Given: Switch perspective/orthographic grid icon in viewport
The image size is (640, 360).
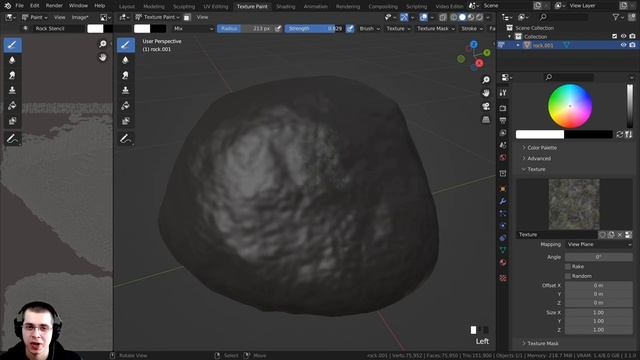Looking at the screenshot, I should coord(486,119).
